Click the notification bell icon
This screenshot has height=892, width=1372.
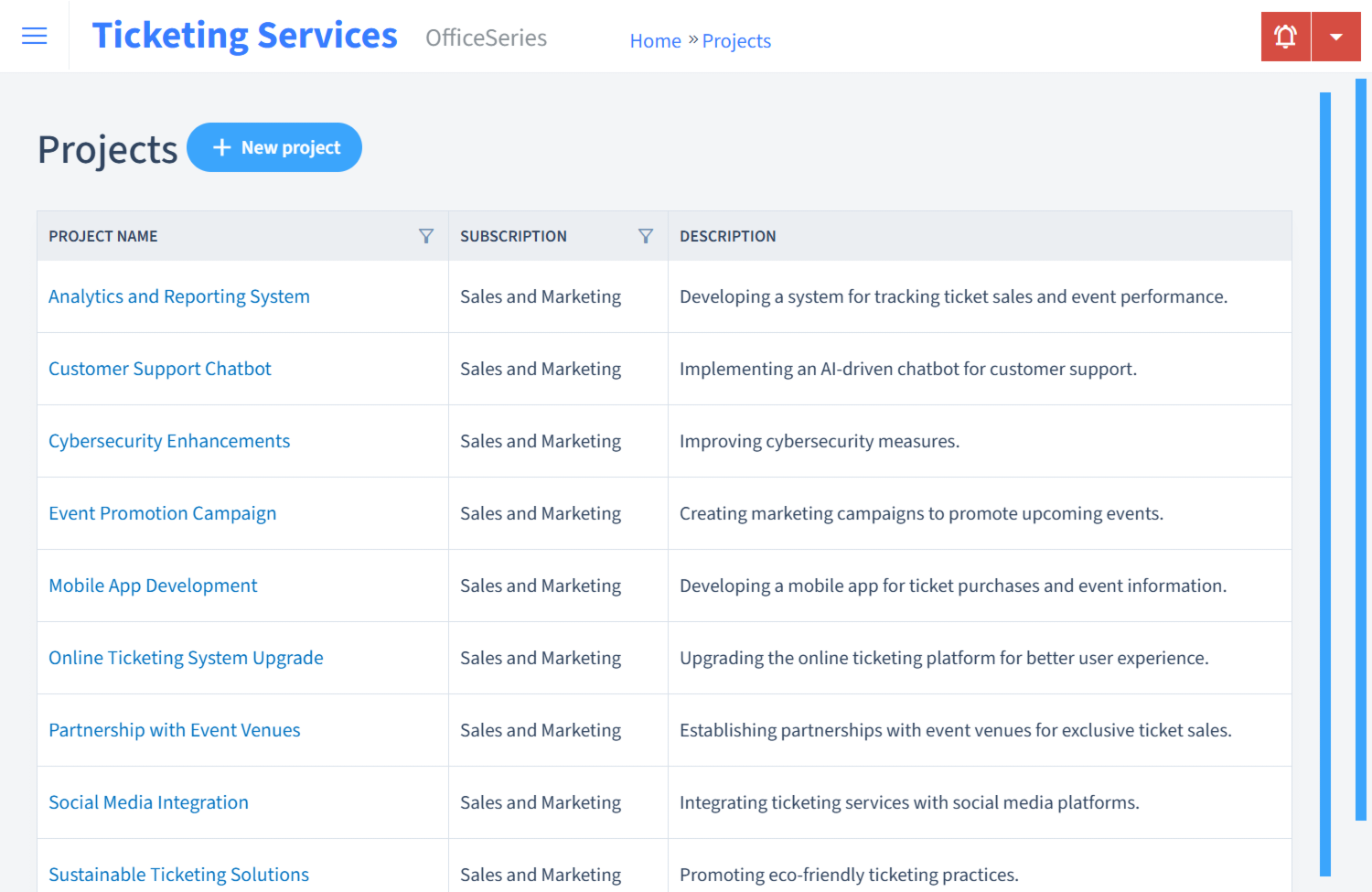point(1285,36)
